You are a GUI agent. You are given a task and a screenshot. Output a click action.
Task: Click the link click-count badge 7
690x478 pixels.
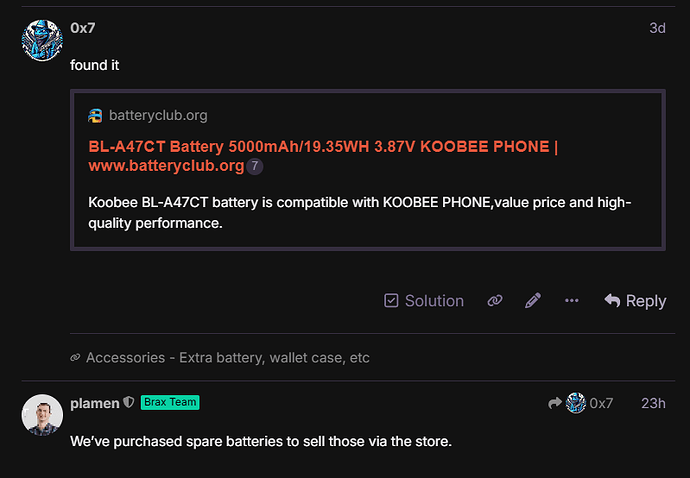(x=254, y=166)
